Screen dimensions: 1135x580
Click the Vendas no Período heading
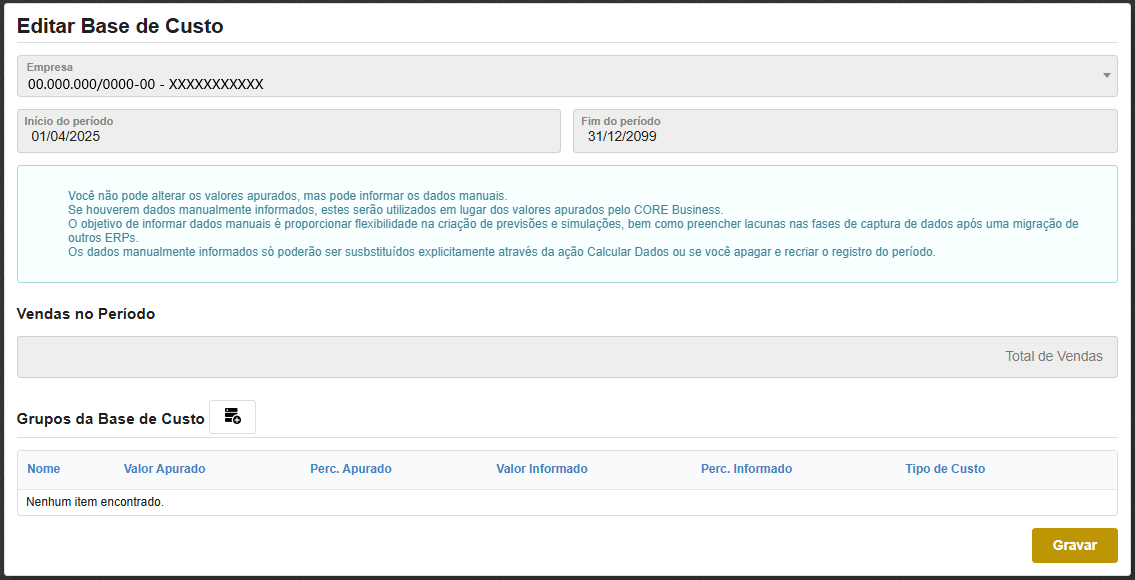[86, 314]
